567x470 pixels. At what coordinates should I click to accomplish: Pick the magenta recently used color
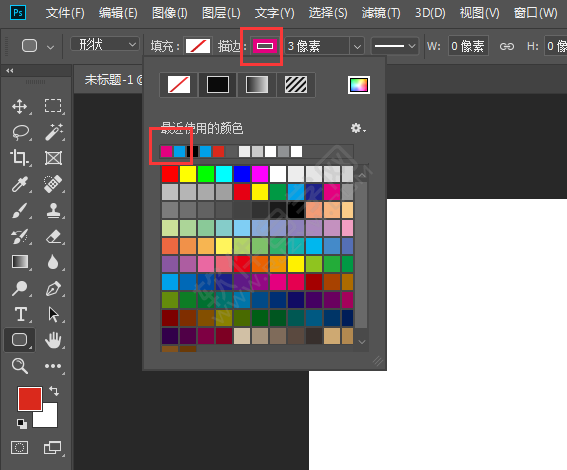(x=166, y=151)
